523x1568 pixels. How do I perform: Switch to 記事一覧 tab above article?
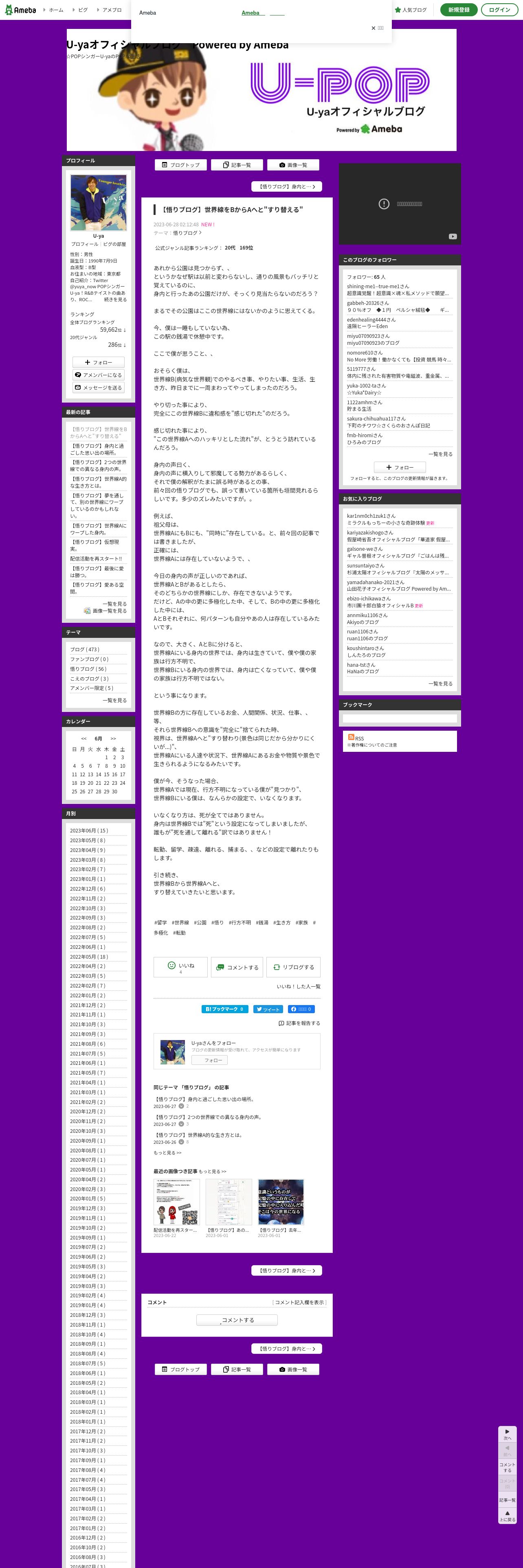click(237, 165)
